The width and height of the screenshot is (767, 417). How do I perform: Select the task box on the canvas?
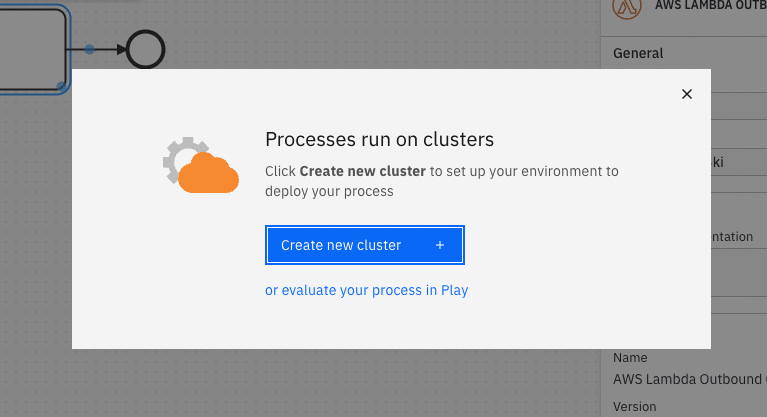(33, 49)
